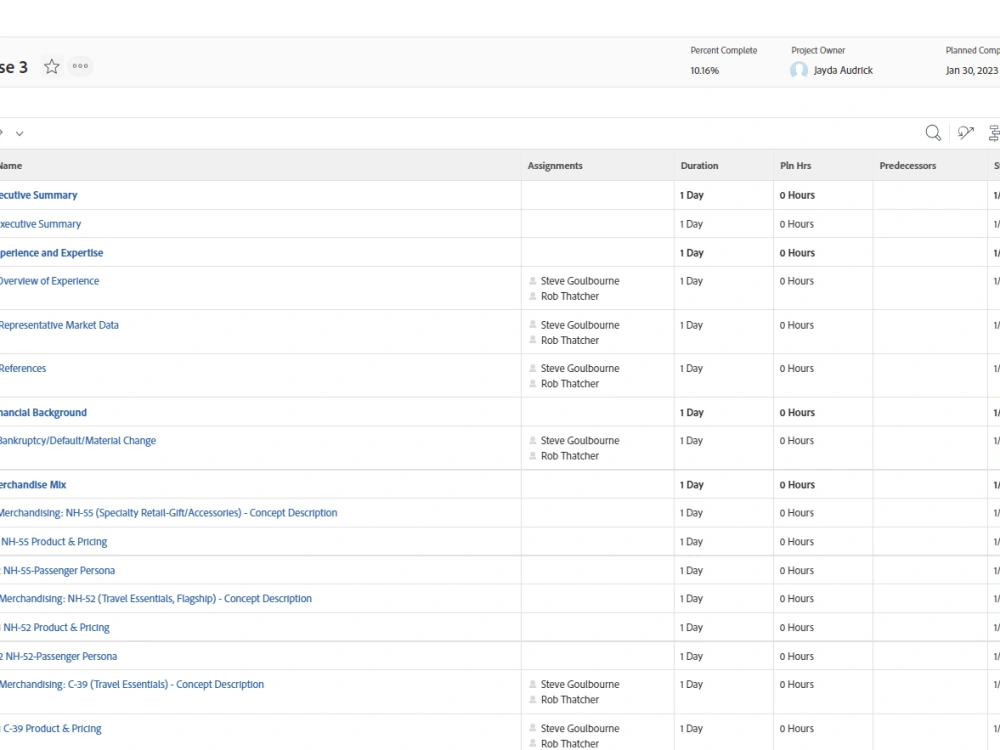The height and width of the screenshot is (750, 1000).
Task: Click the person icon beside Rob Thatcher in References row
Action: point(533,384)
